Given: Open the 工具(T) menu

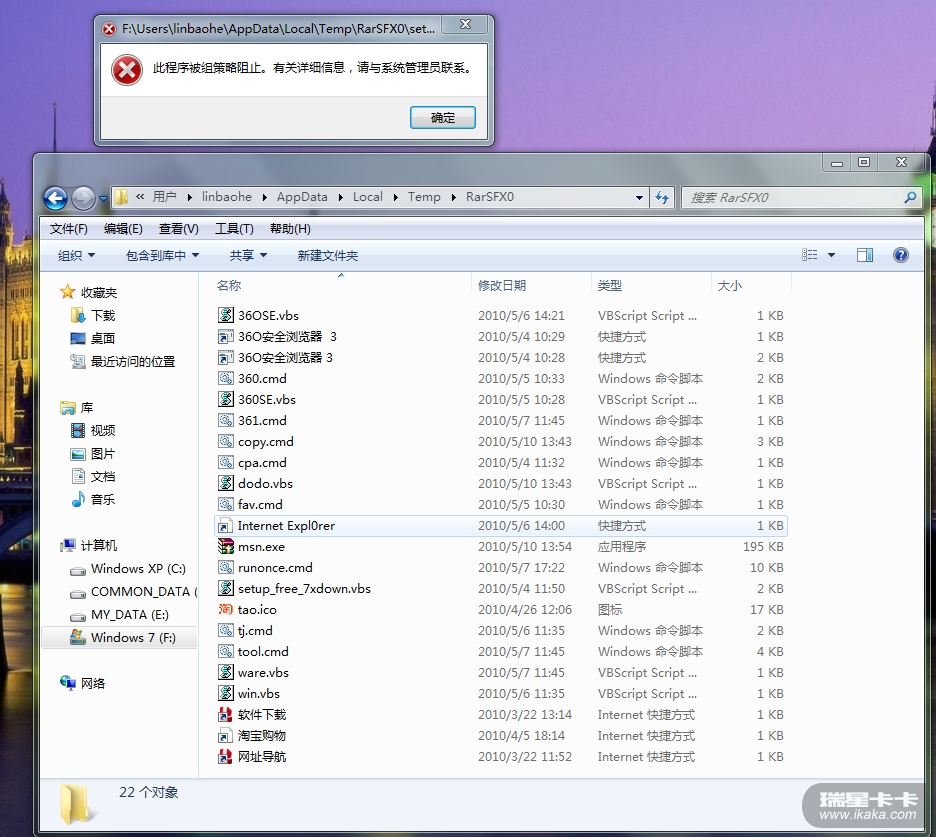Looking at the screenshot, I should click(234, 229).
